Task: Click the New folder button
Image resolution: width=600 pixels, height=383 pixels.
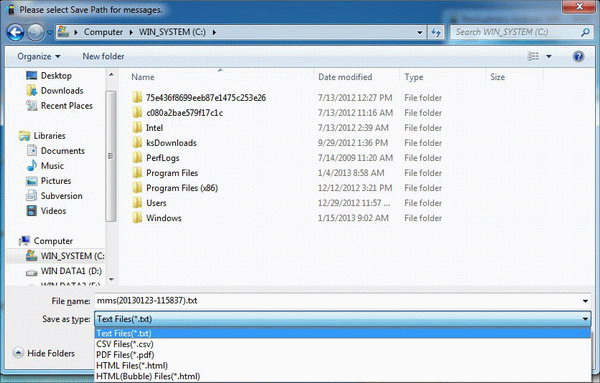Action: click(103, 56)
